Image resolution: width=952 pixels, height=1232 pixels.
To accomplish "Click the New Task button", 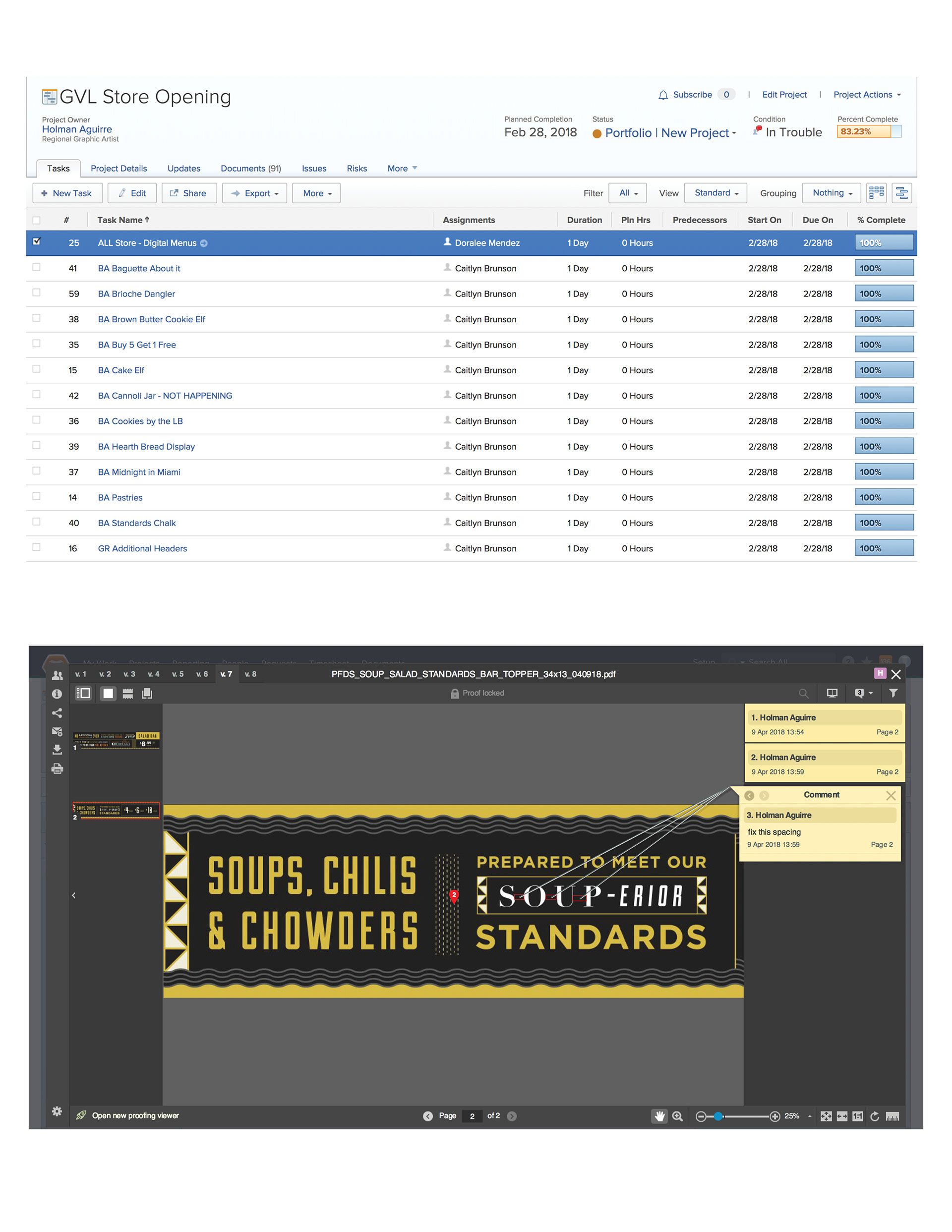I will click(66, 193).
